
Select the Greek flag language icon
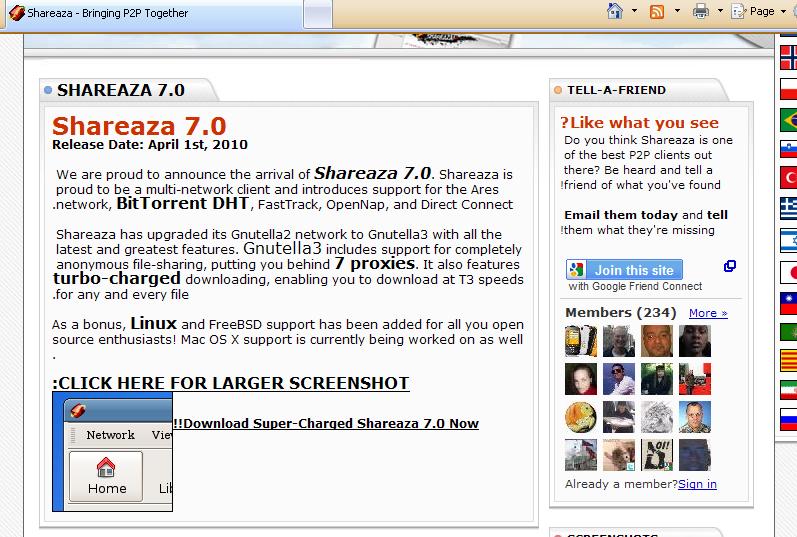coord(788,209)
